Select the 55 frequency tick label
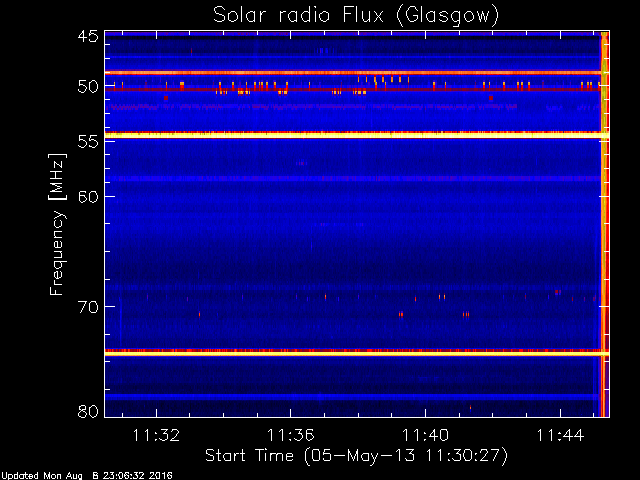640x480 pixels. tap(88, 142)
